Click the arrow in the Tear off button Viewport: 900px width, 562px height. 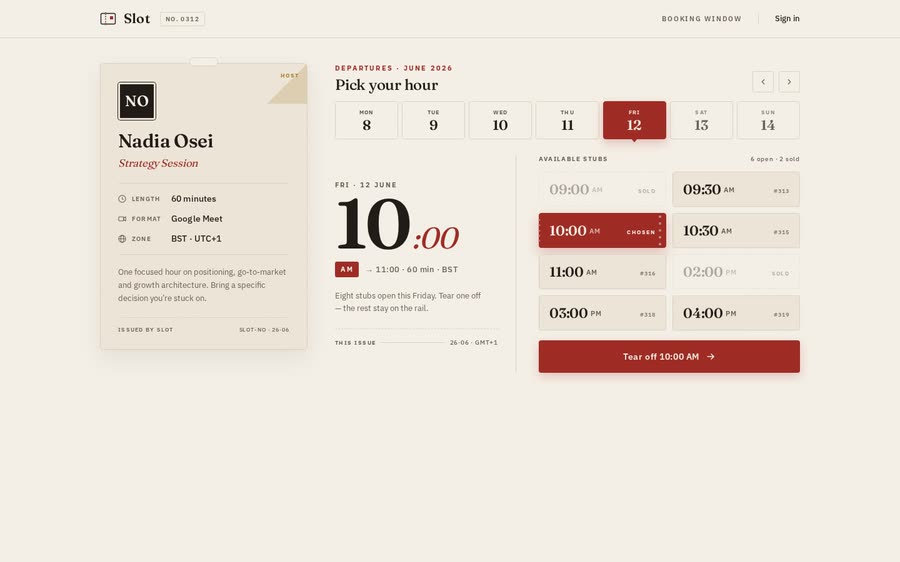click(711, 356)
